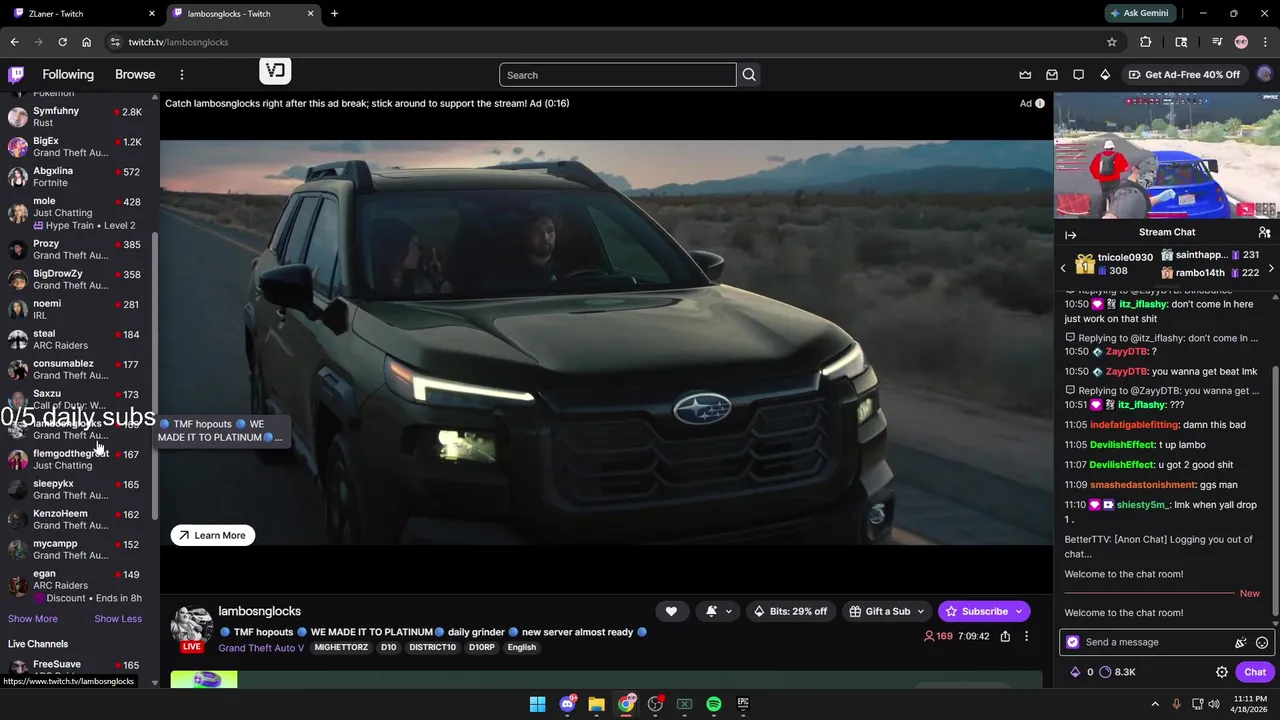Show next gift leaderboard entries
The height and width of the screenshot is (720, 1280).
coord(1271,268)
